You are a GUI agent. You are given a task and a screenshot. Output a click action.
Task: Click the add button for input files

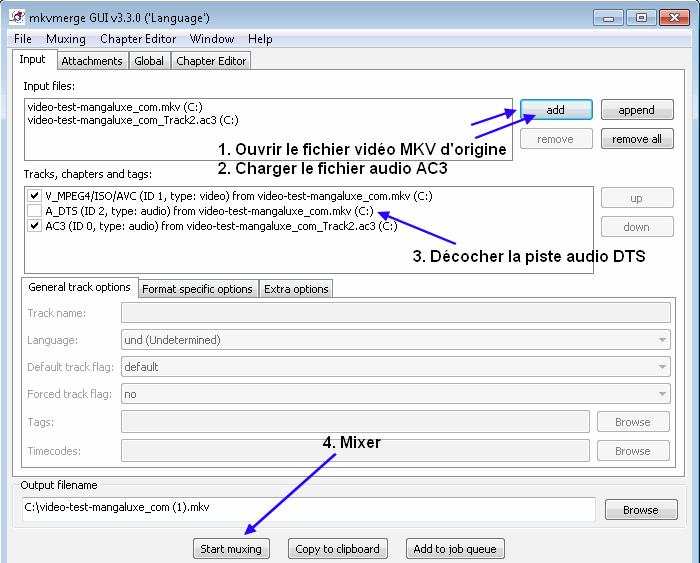pyautogui.click(x=556, y=110)
